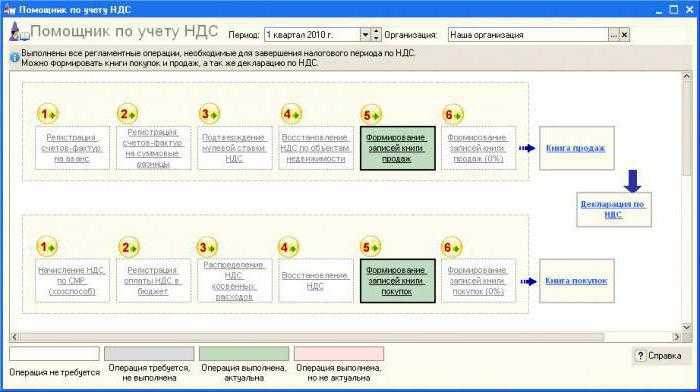Click Формирование записей книги покупок green box
The width and height of the screenshot is (700, 392).
click(x=397, y=281)
